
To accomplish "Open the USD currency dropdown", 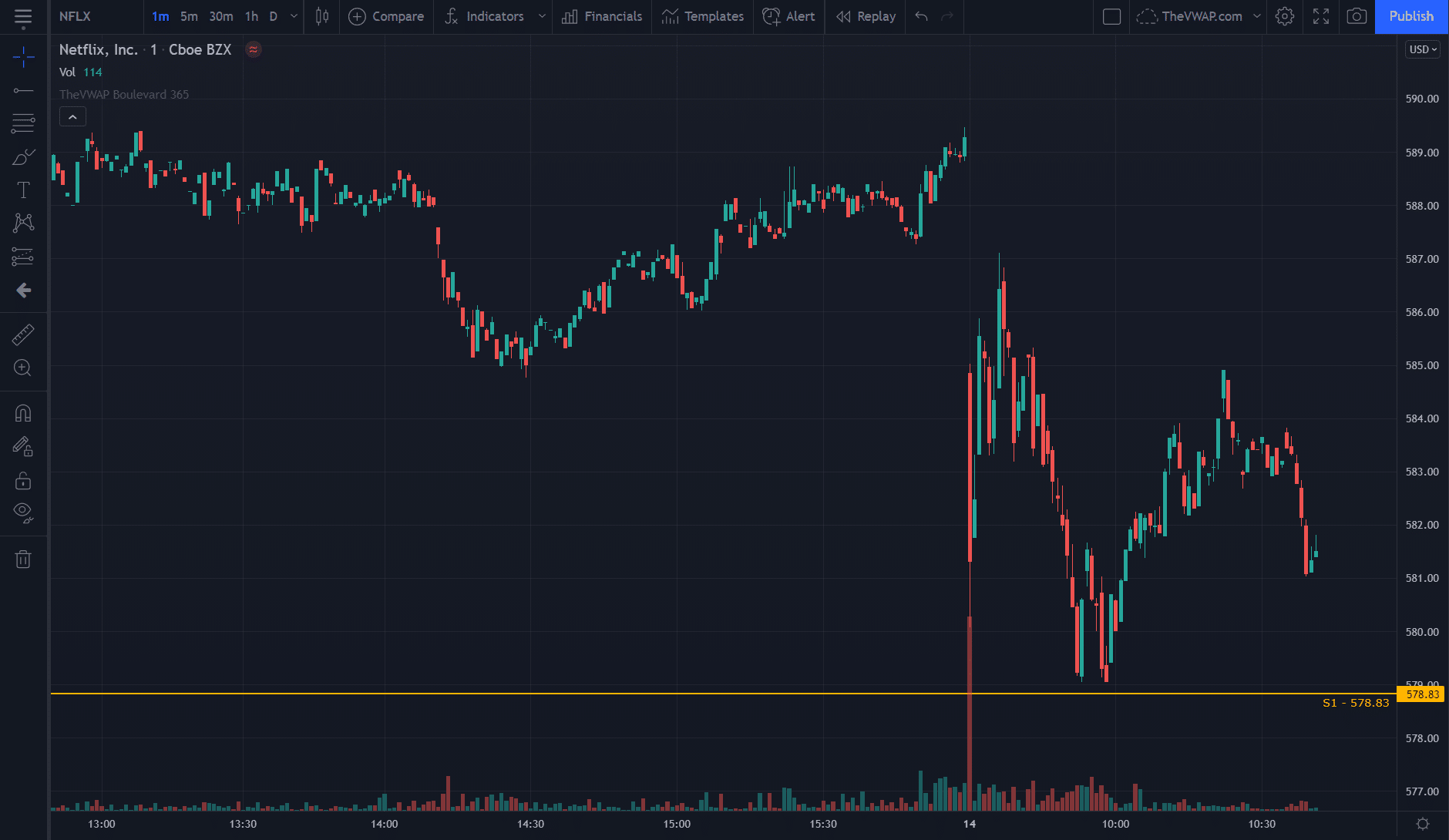I will 1423,49.
